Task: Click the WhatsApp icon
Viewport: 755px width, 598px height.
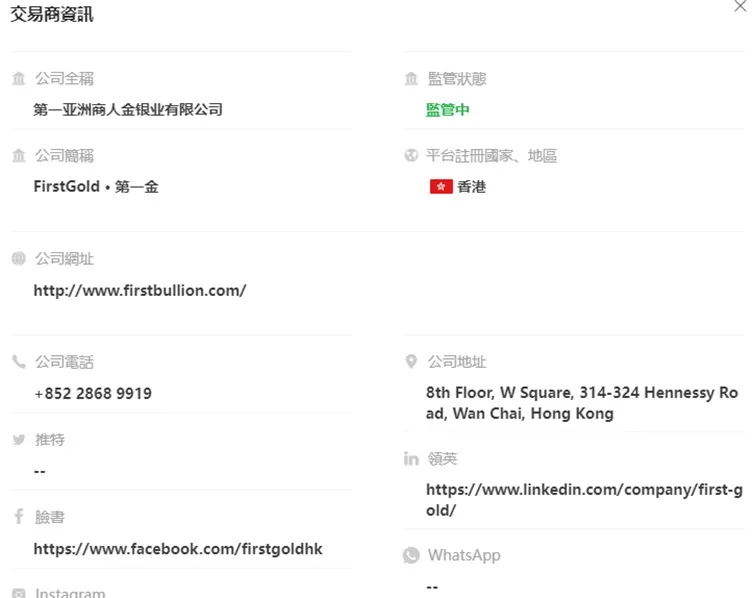Action: coord(411,555)
